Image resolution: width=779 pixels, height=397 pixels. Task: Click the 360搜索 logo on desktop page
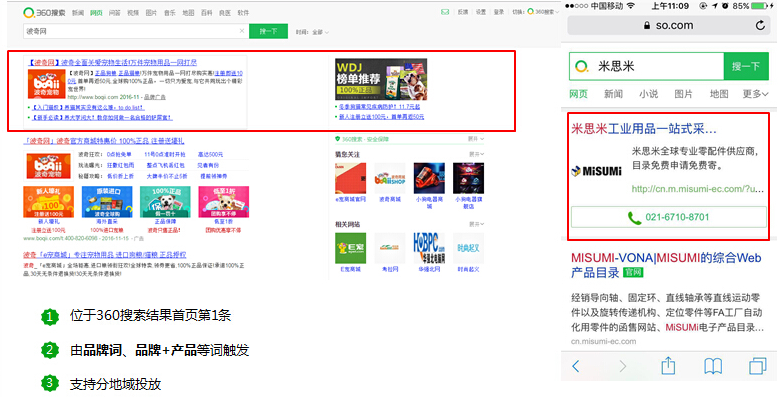[44, 12]
